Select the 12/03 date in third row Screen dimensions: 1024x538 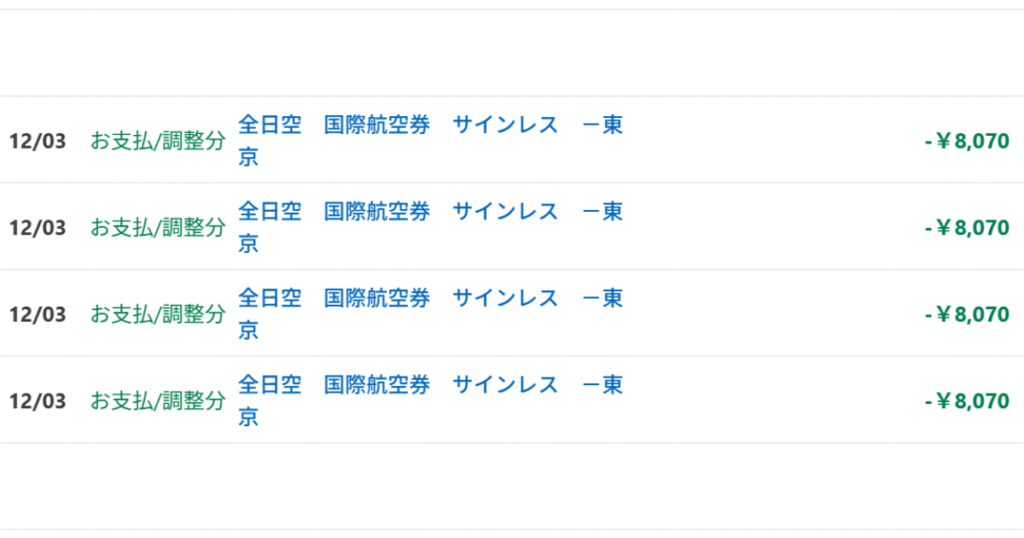[37, 315]
